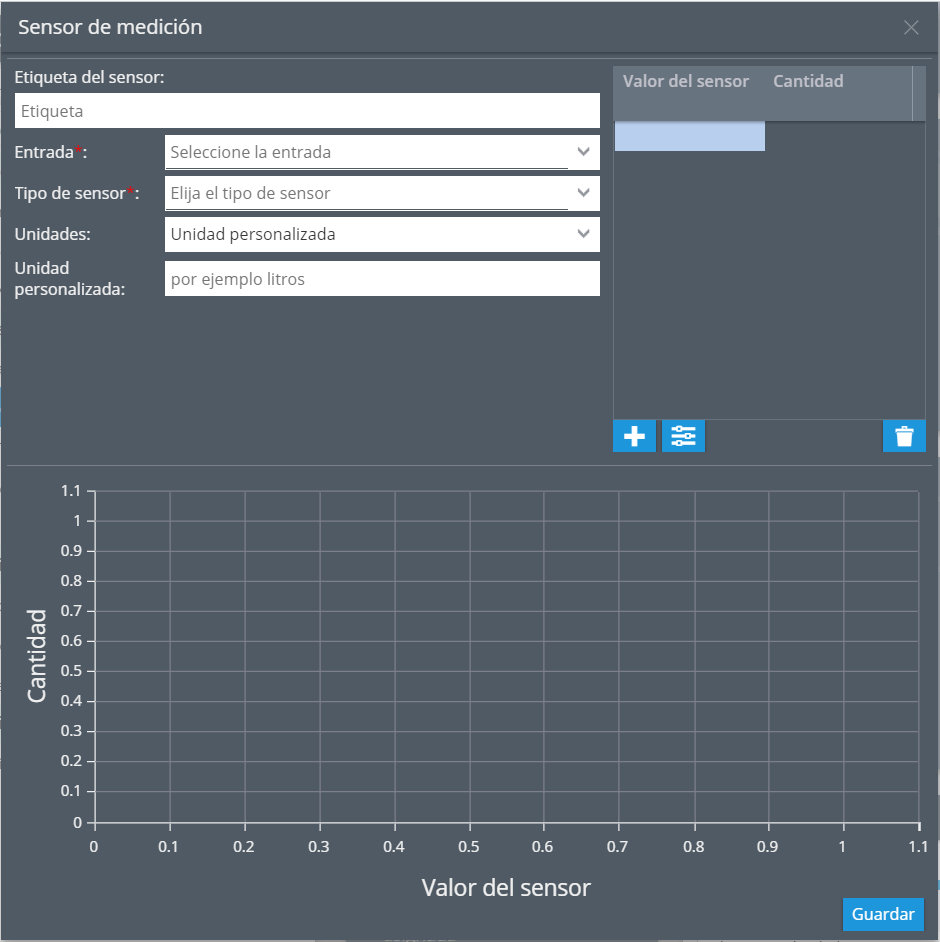Delete the selected row using trash icon

(x=904, y=436)
